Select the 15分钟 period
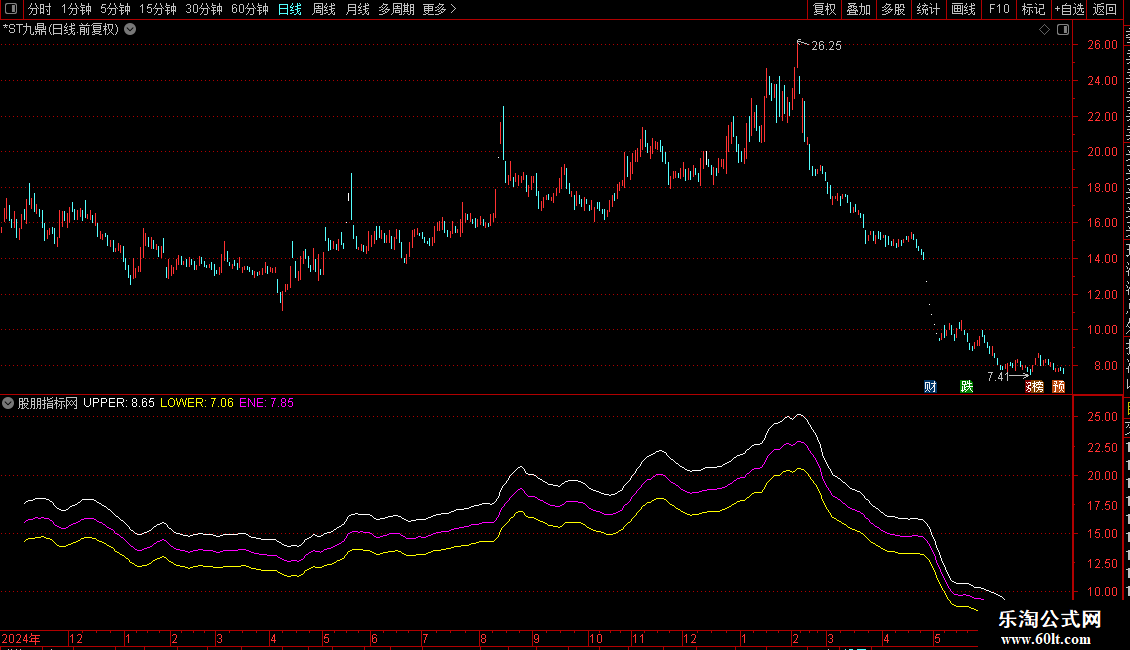Screen dimensions: 1130x650 pos(158,9)
